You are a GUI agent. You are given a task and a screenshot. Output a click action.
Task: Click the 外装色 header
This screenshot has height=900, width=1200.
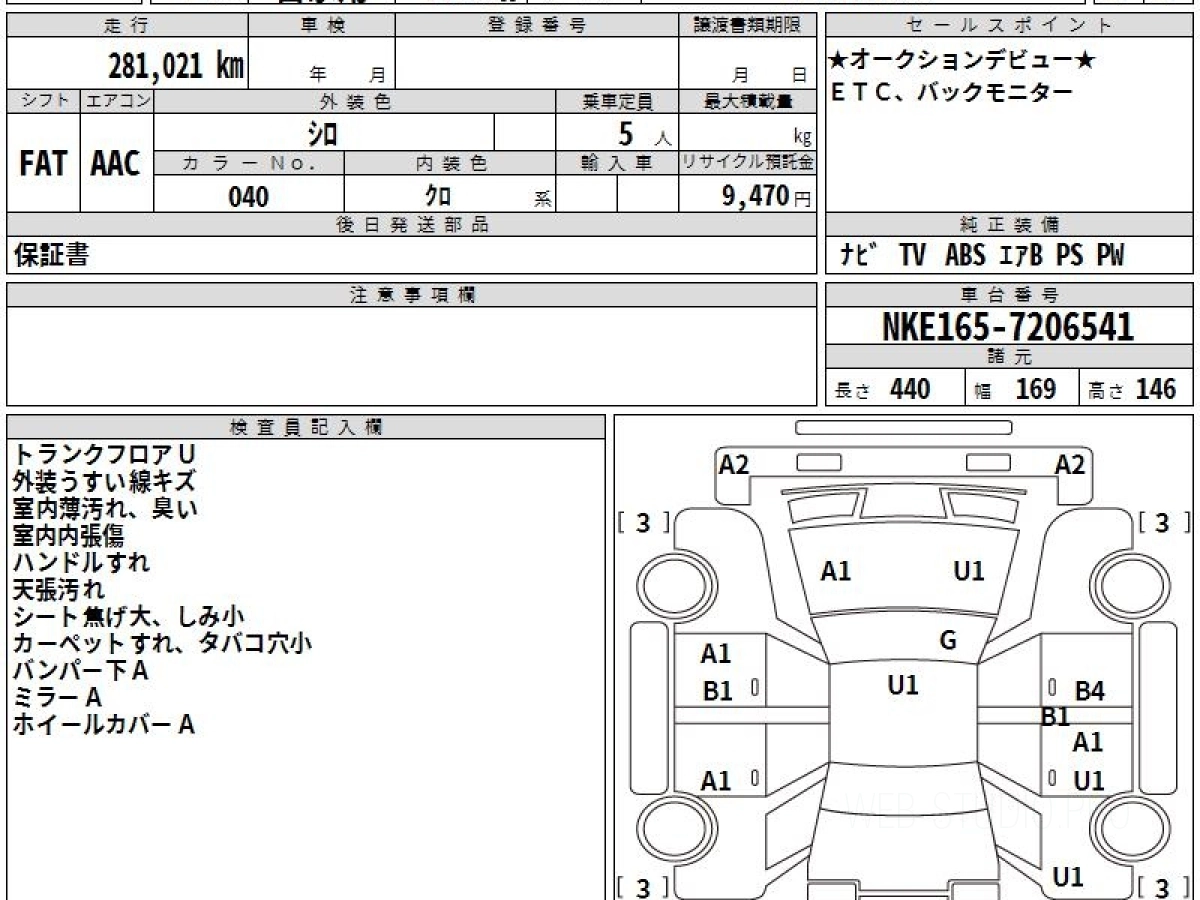(355, 101)
